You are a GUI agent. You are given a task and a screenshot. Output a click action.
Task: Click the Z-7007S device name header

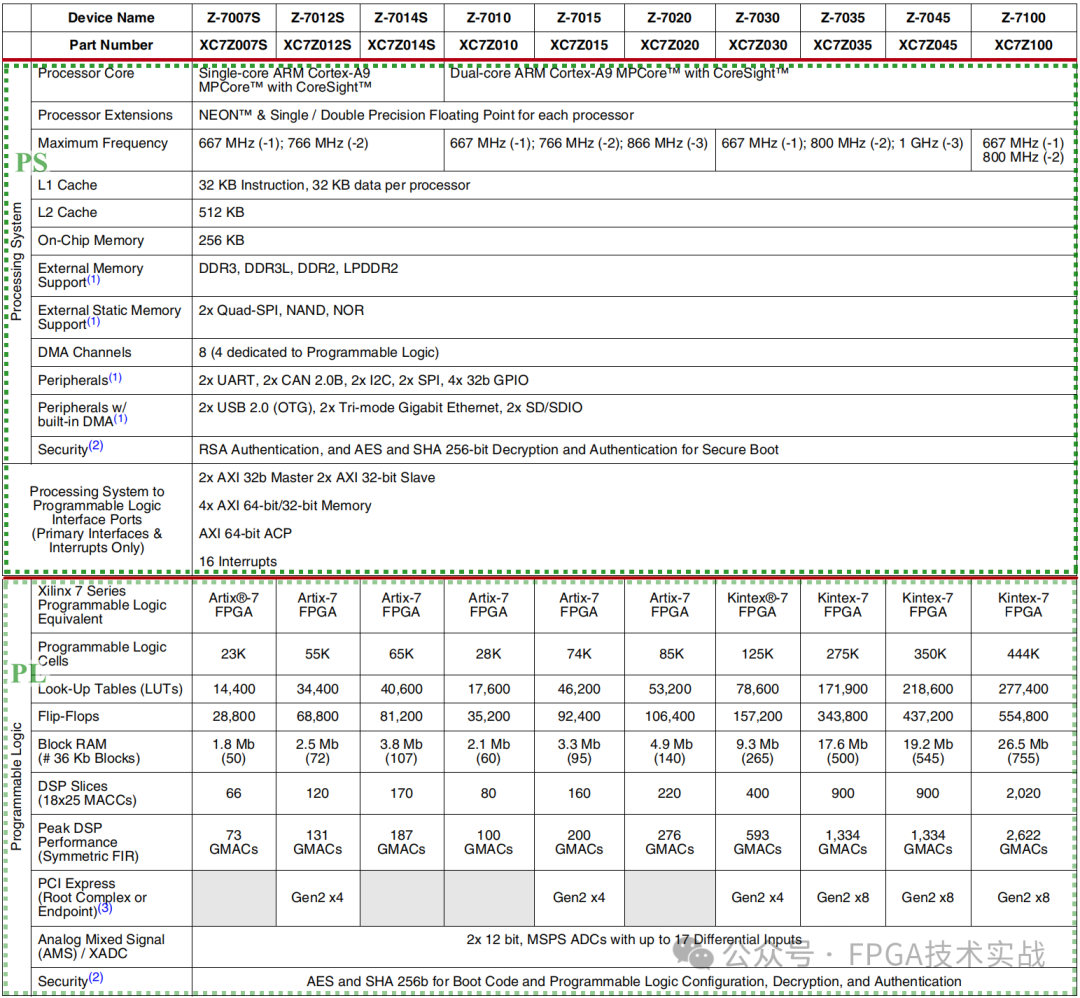click(233, 18)
